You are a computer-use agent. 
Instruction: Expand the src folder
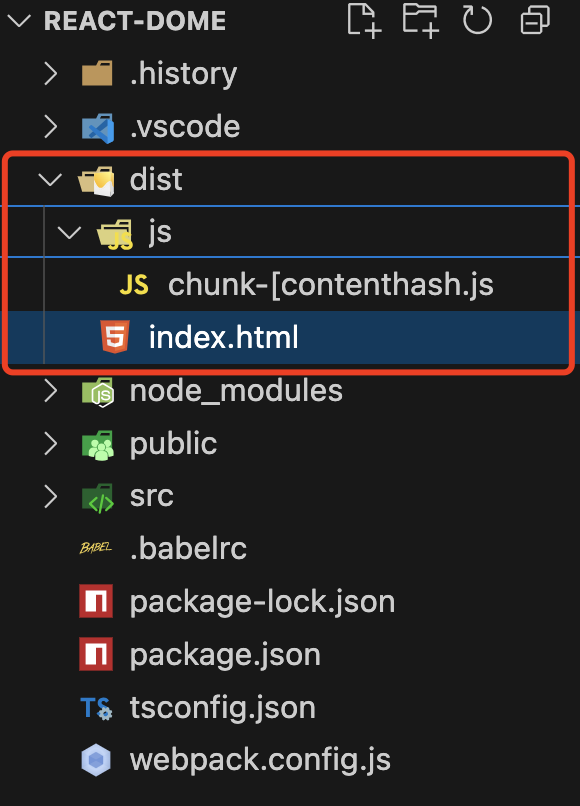point(51,495)
